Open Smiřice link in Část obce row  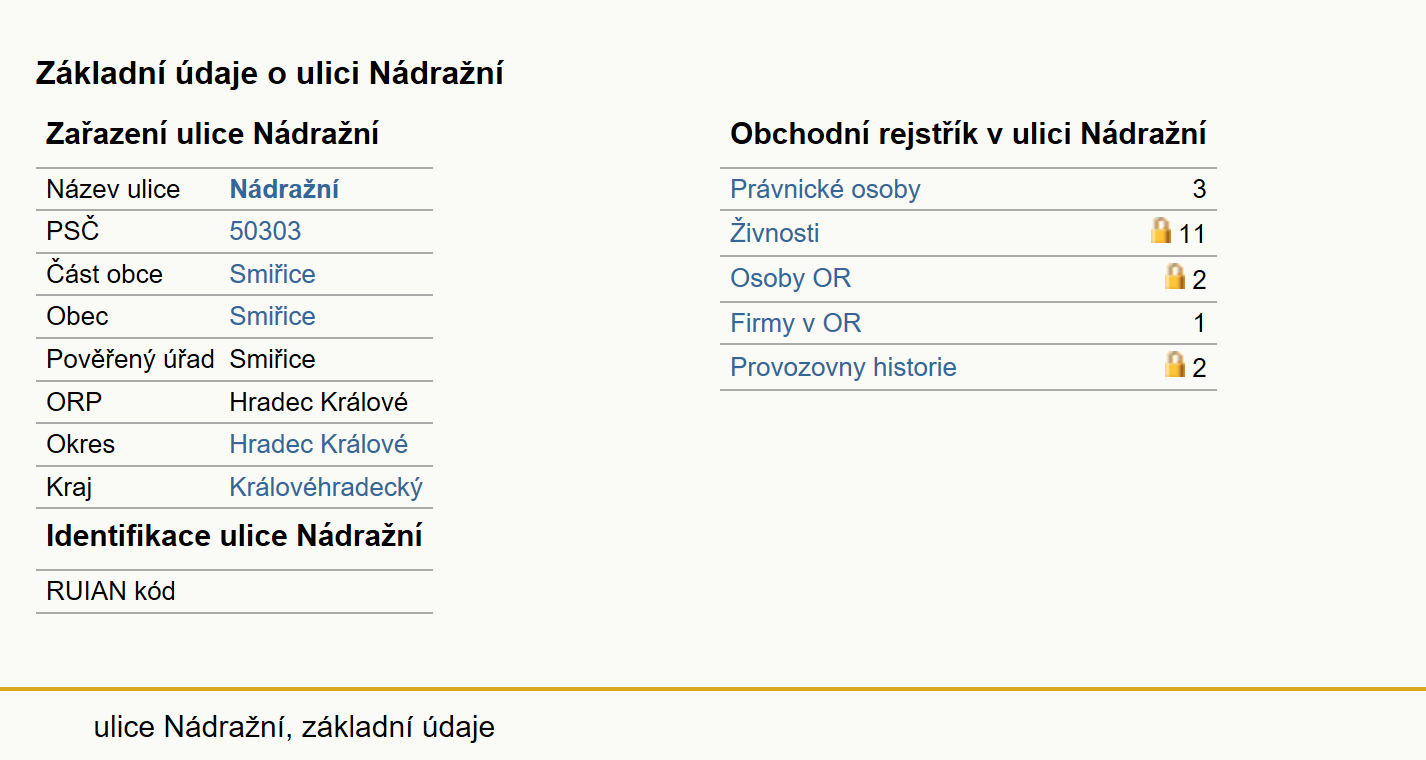tap(272, 274)
